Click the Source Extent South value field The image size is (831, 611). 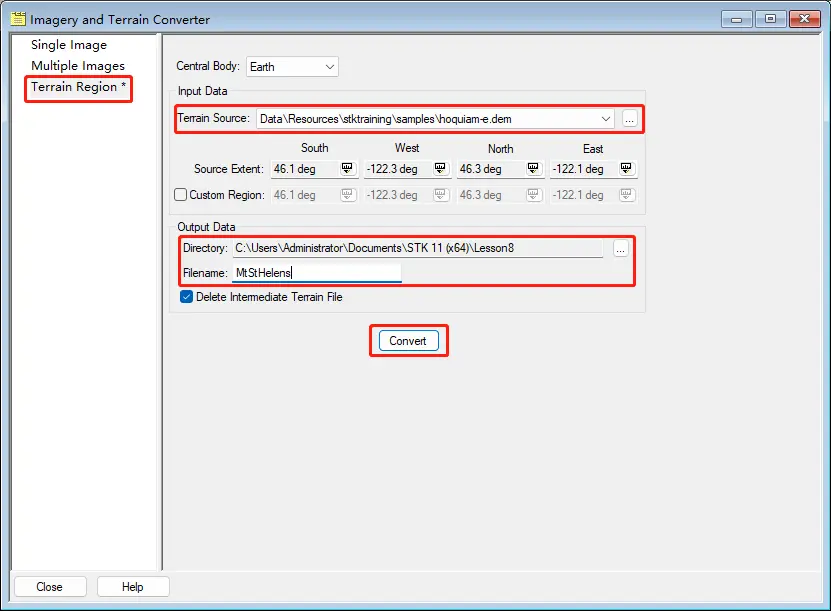305,169
